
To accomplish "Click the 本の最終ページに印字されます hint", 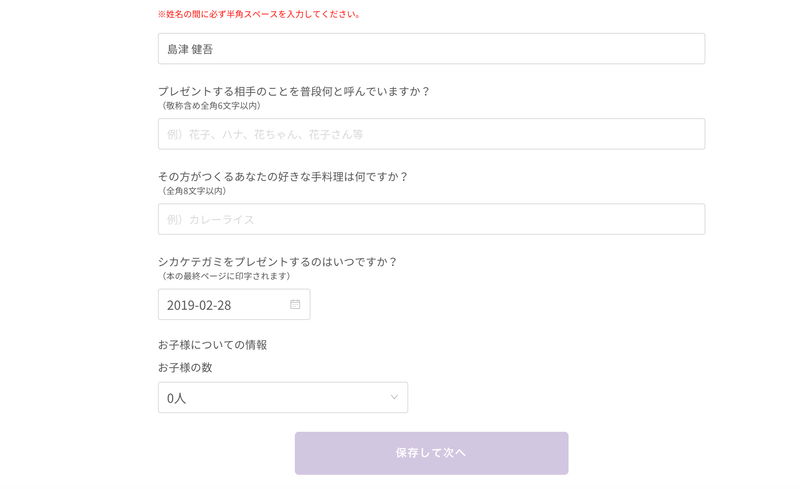I will [226, 275].
